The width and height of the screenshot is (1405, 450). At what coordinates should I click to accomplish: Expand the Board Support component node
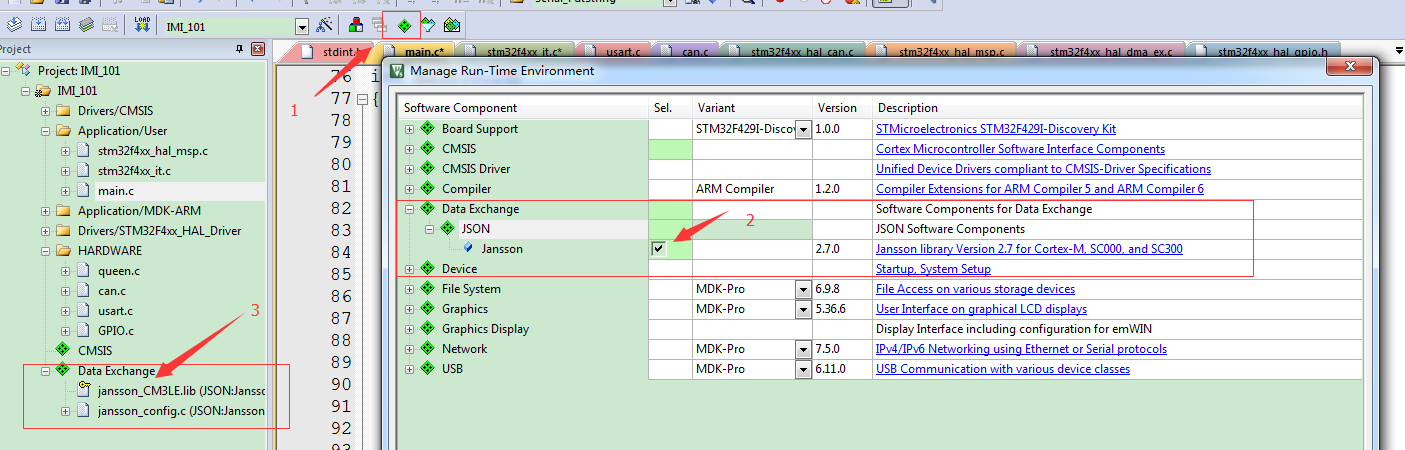pos(409,129)
